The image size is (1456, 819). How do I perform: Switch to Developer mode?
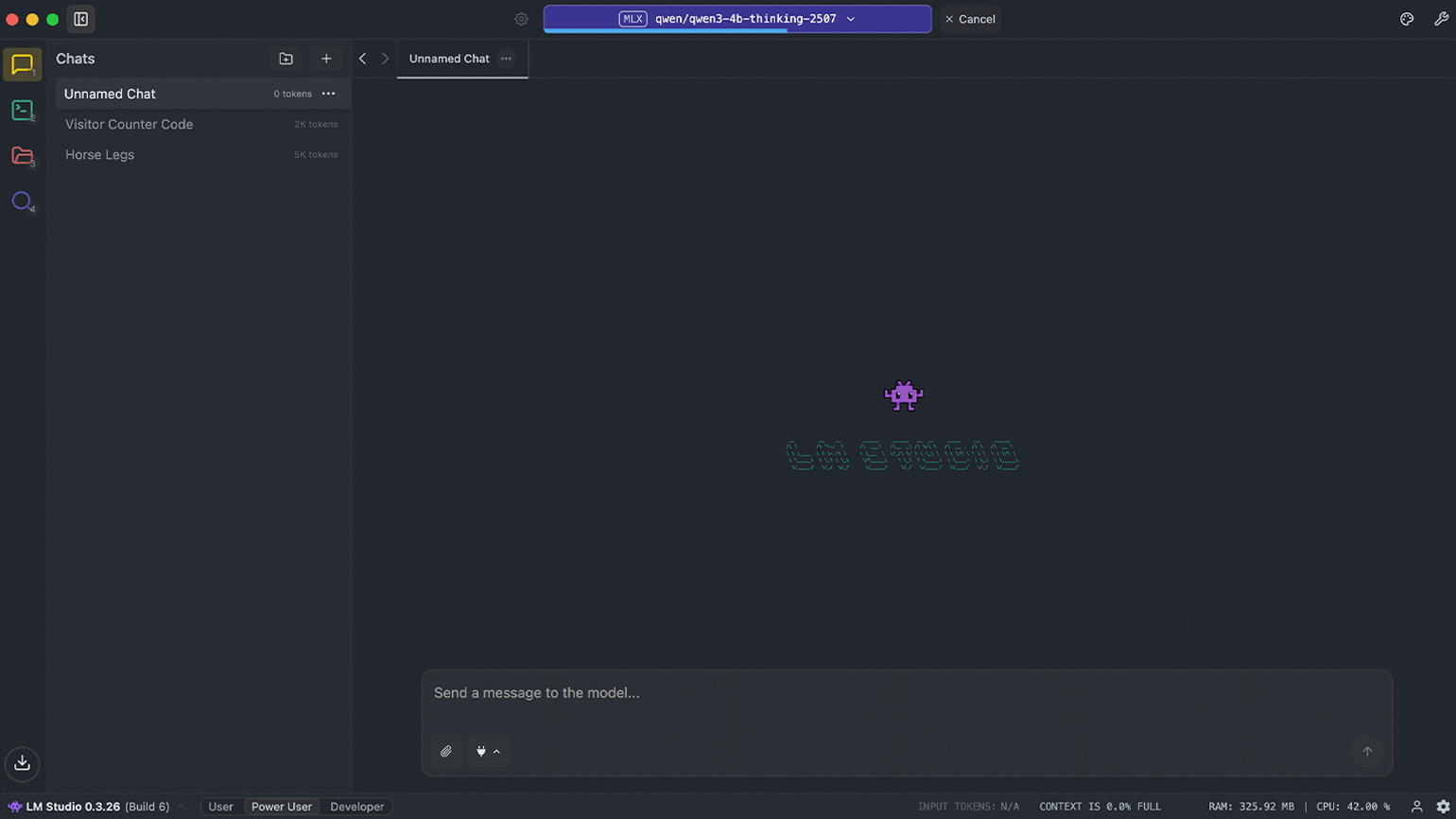tap(356, 807)
